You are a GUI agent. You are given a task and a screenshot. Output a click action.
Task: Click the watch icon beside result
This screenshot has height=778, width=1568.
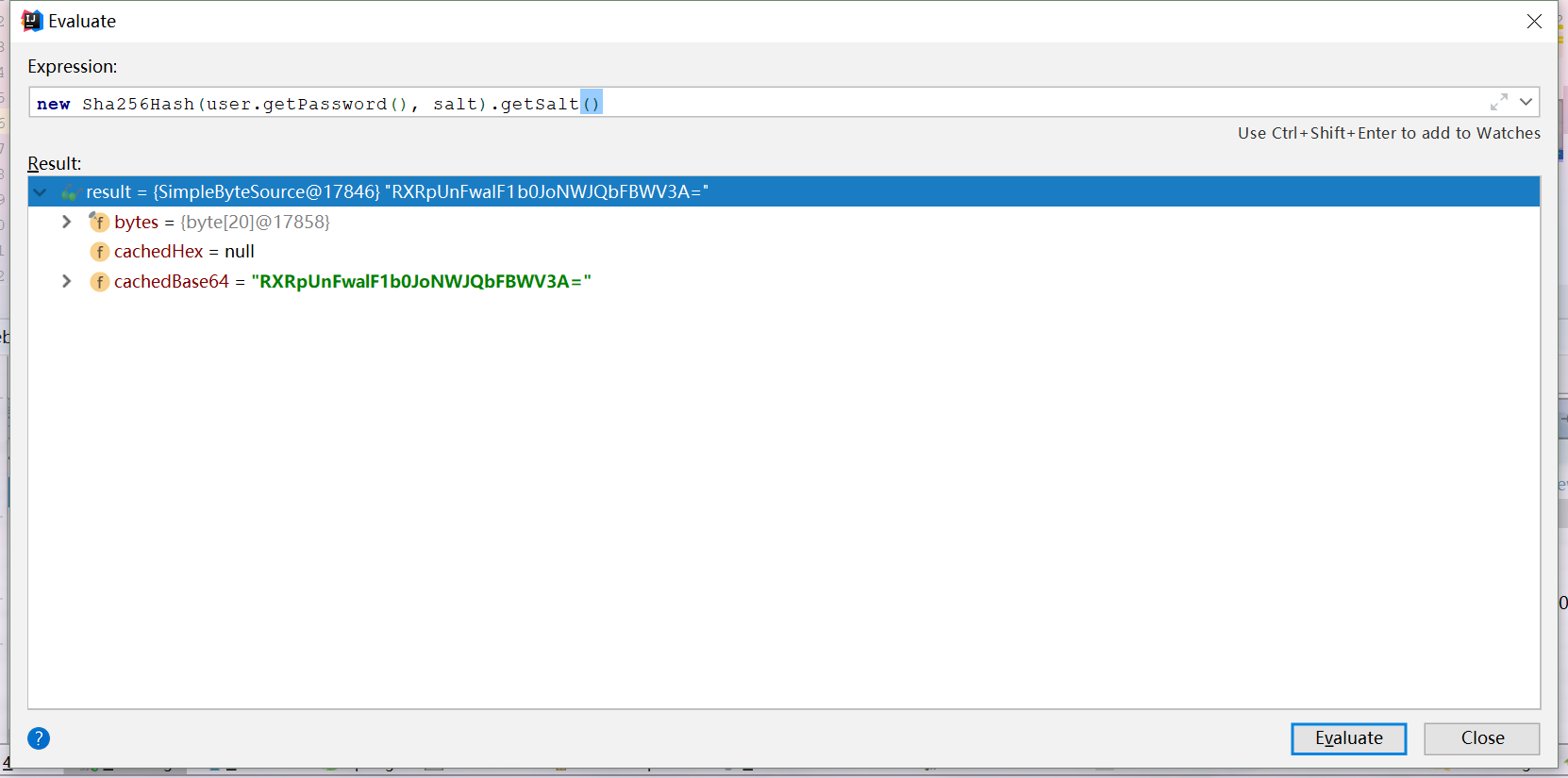click(69, 192)
